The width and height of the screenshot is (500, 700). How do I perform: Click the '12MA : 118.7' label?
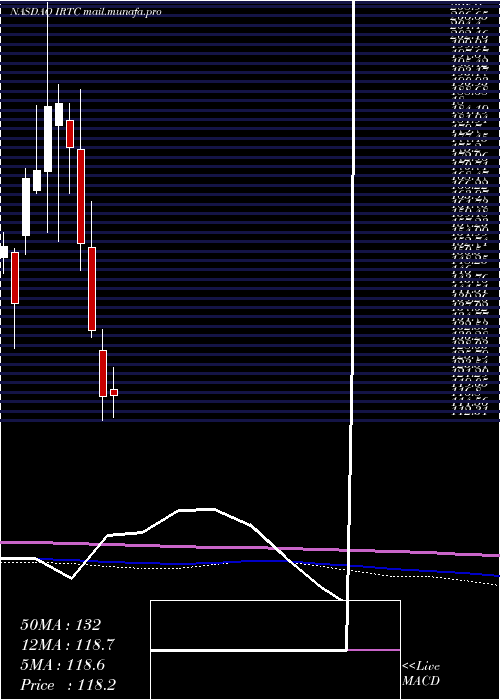pos(67,645)
